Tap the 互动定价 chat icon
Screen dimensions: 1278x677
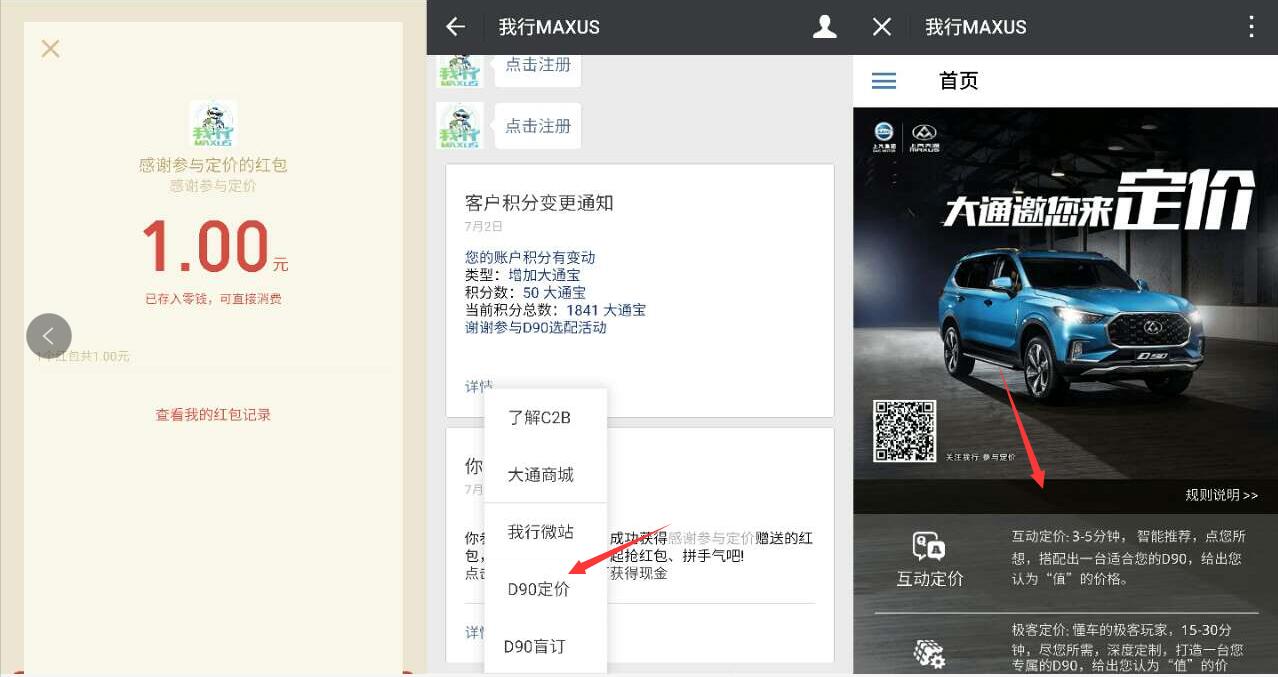click(929, 547)
